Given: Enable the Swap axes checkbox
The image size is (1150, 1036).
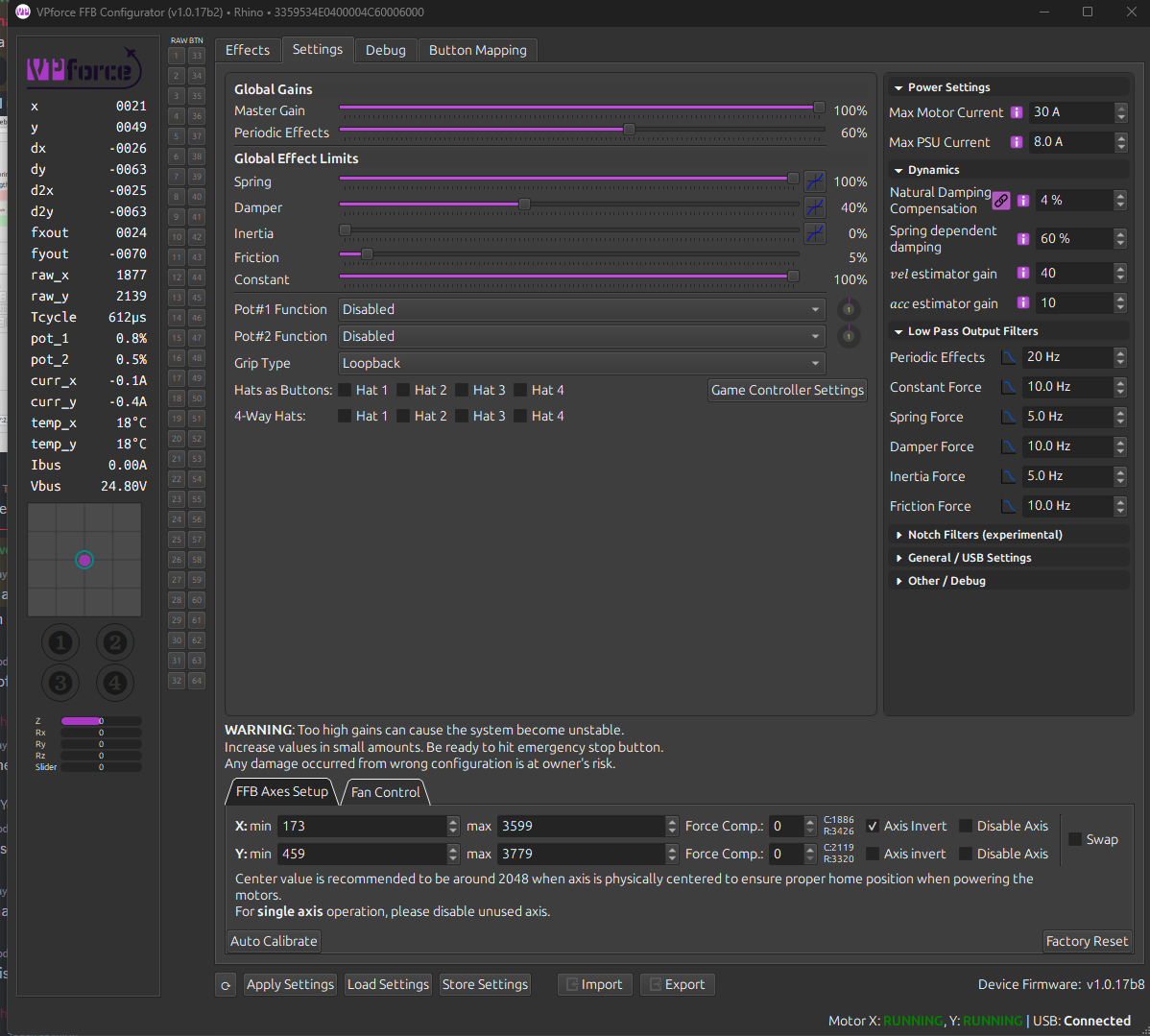Looking at the screenshot, I should [x=1075, y=839].
